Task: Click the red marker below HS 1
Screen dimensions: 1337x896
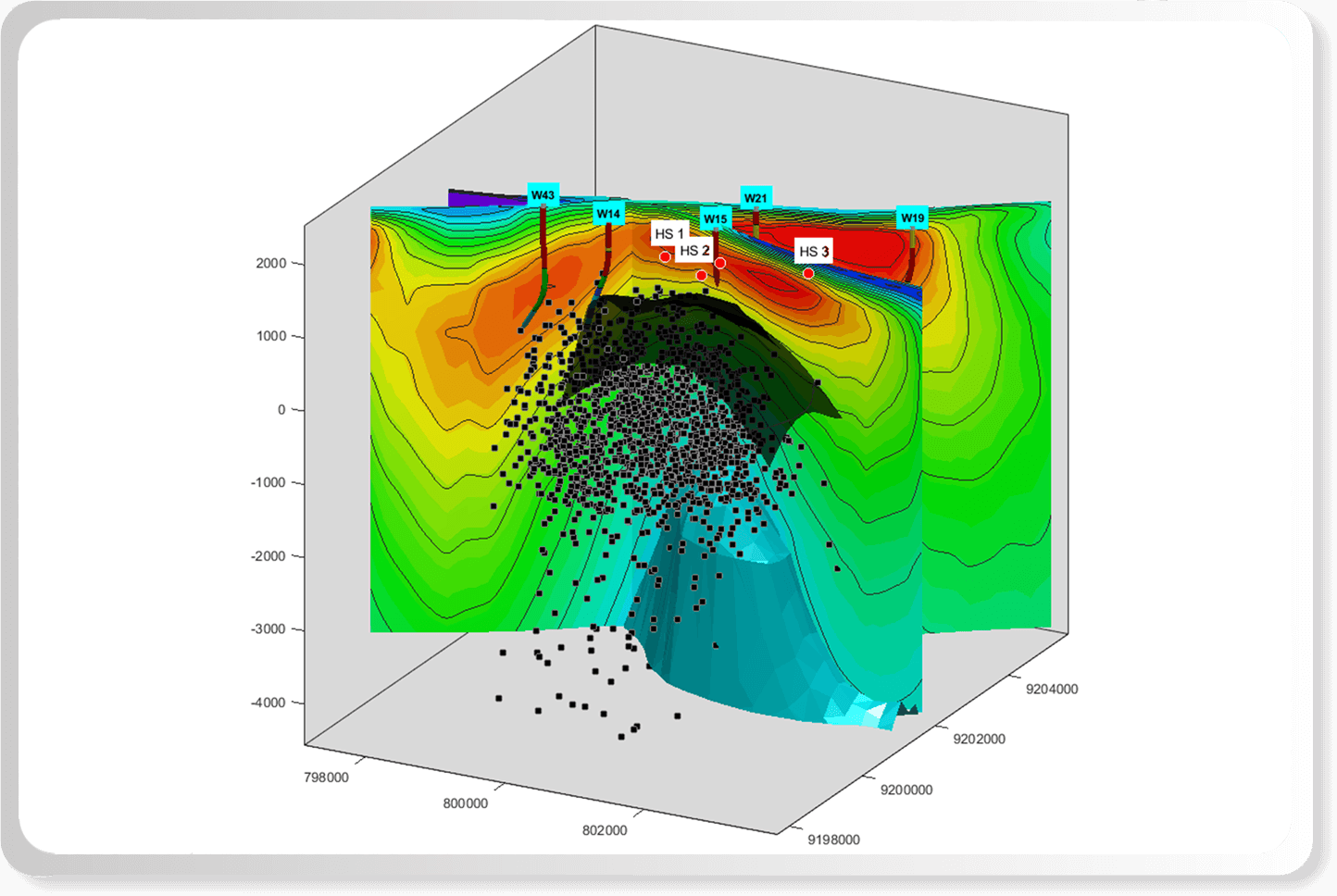Action: [665, 256]
